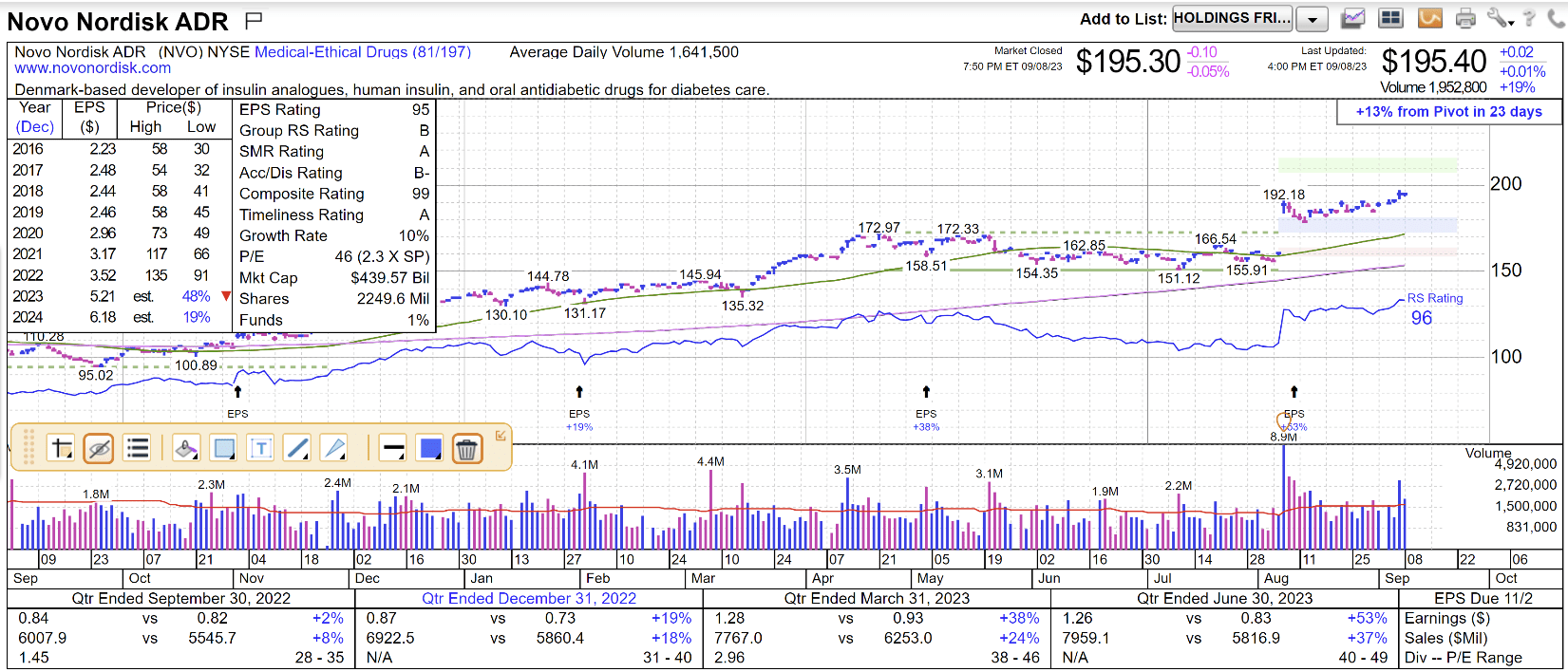Click the $195.30 after-hours price
The image size is (1568, 672).
pyautogui.click(x=1128, y=62)
